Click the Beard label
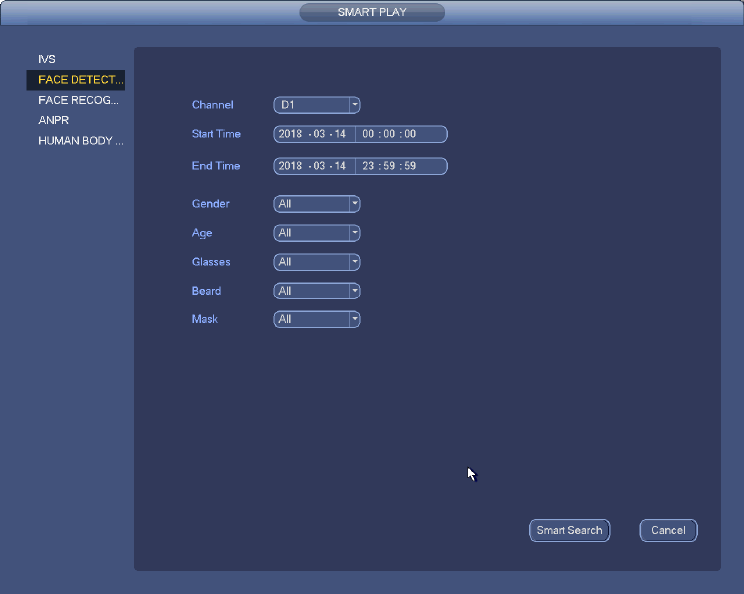Screen dimensions: 744x594 click(206, 291)
